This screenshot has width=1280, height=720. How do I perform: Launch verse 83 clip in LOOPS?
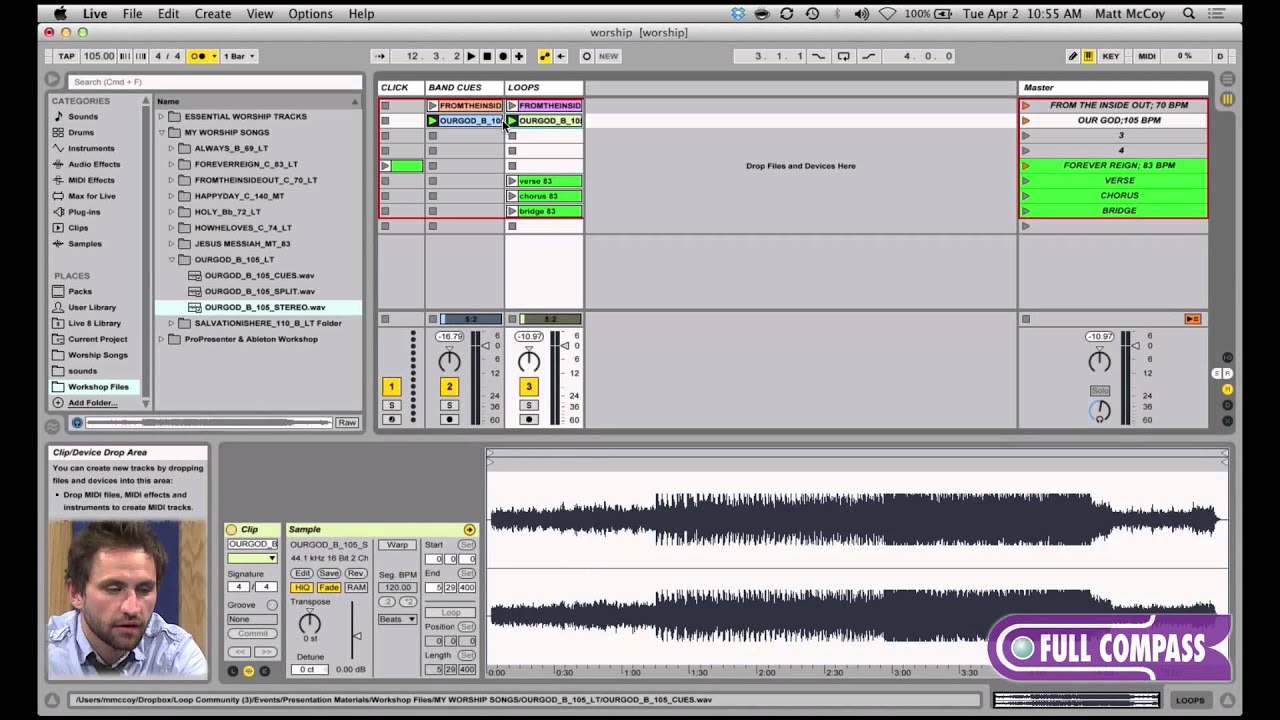(512, 181)
